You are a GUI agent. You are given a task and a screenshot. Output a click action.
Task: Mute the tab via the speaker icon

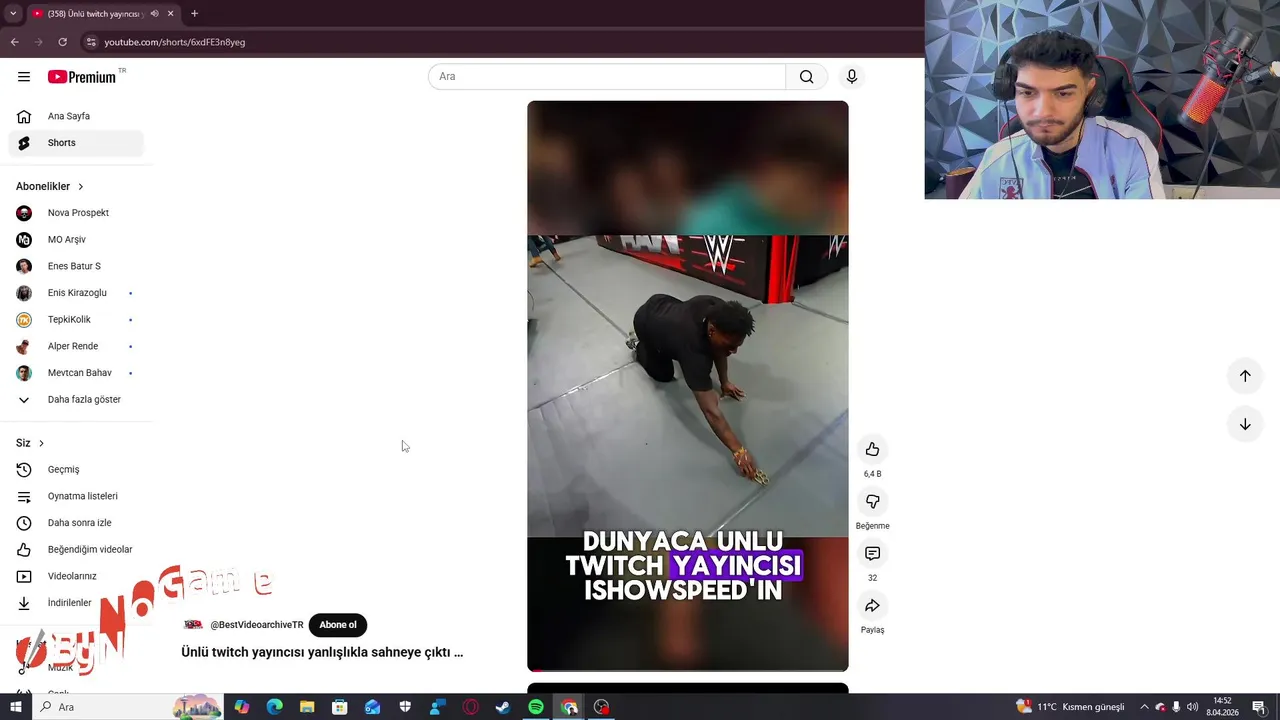click(154, 14)
